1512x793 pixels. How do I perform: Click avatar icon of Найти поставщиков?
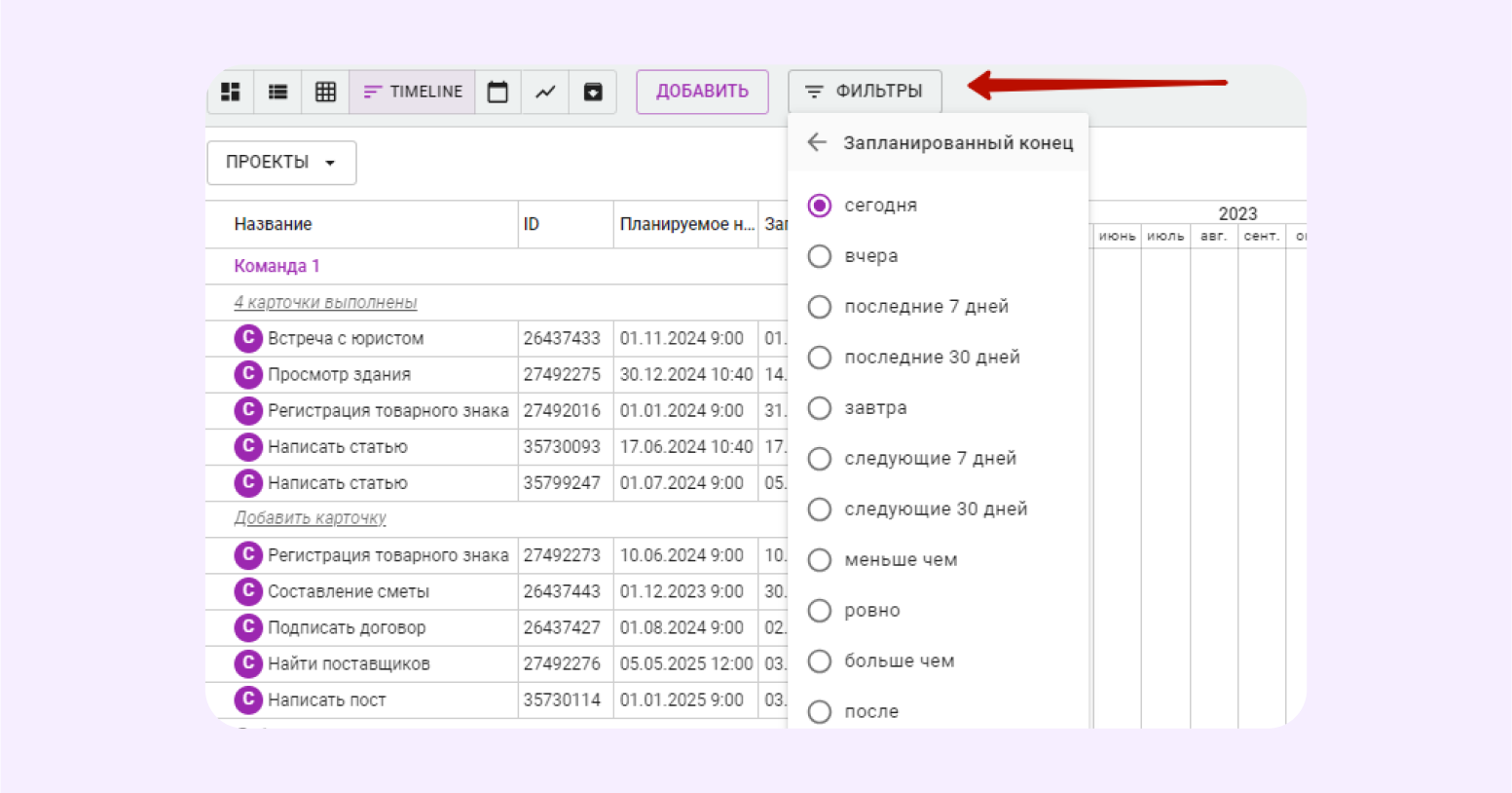[248, 663]
